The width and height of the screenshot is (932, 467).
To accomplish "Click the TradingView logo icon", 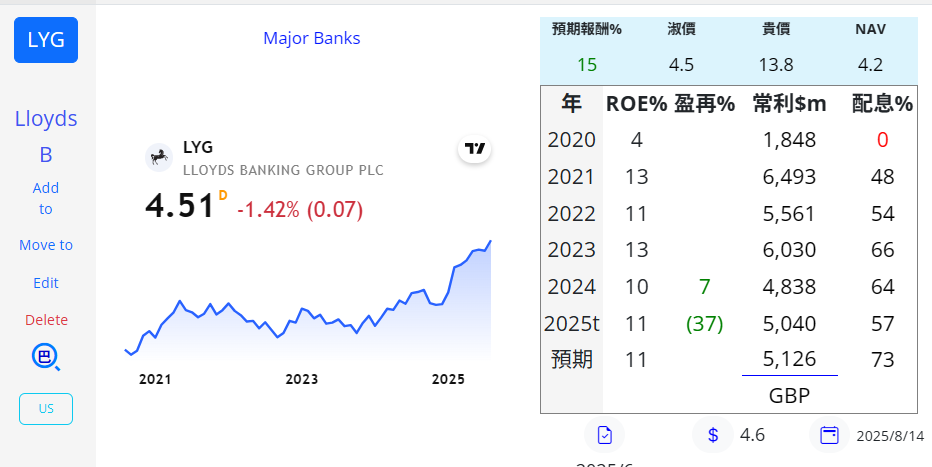I will point(474,149).
